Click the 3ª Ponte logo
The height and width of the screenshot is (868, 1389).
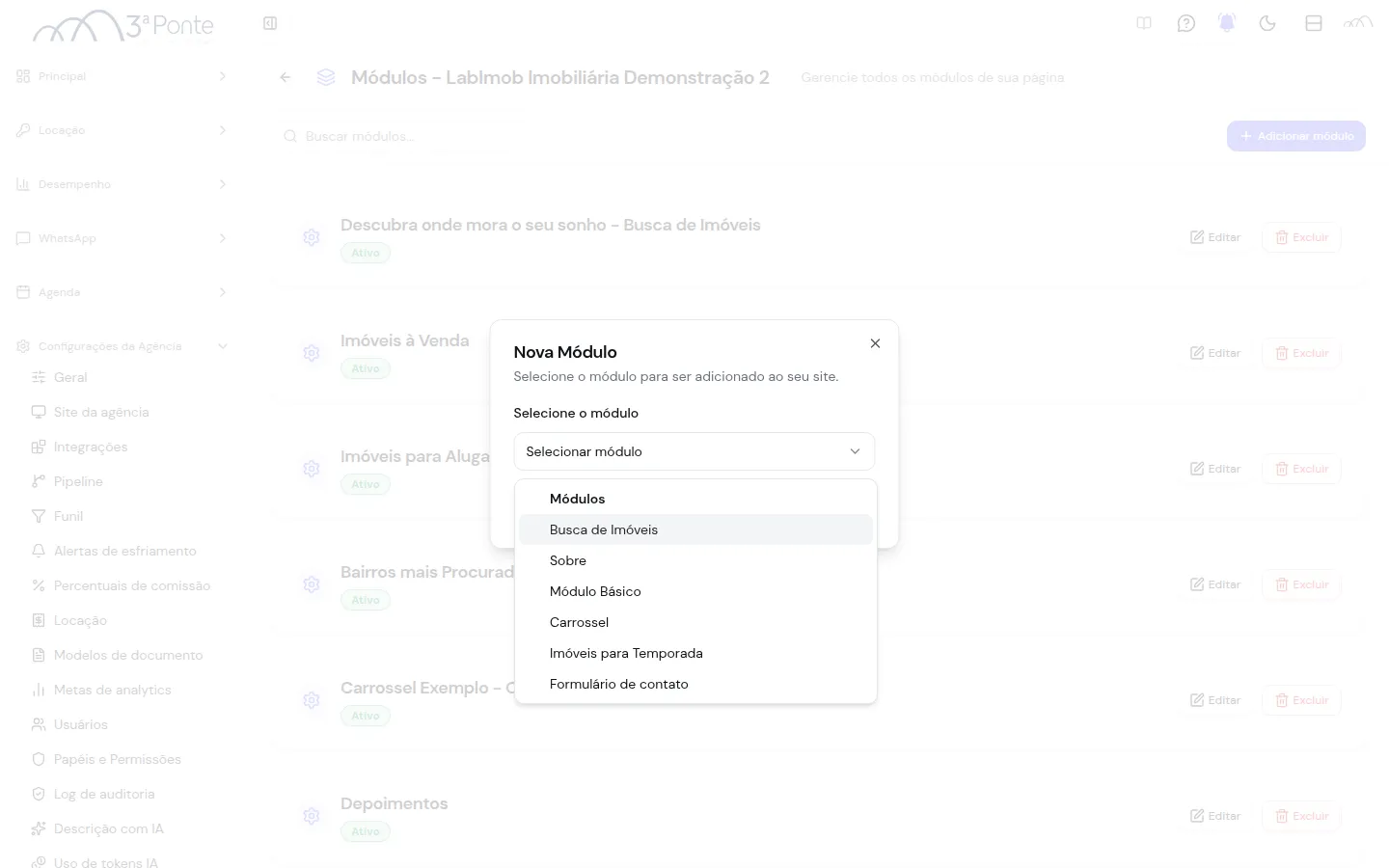coord(123,26)
